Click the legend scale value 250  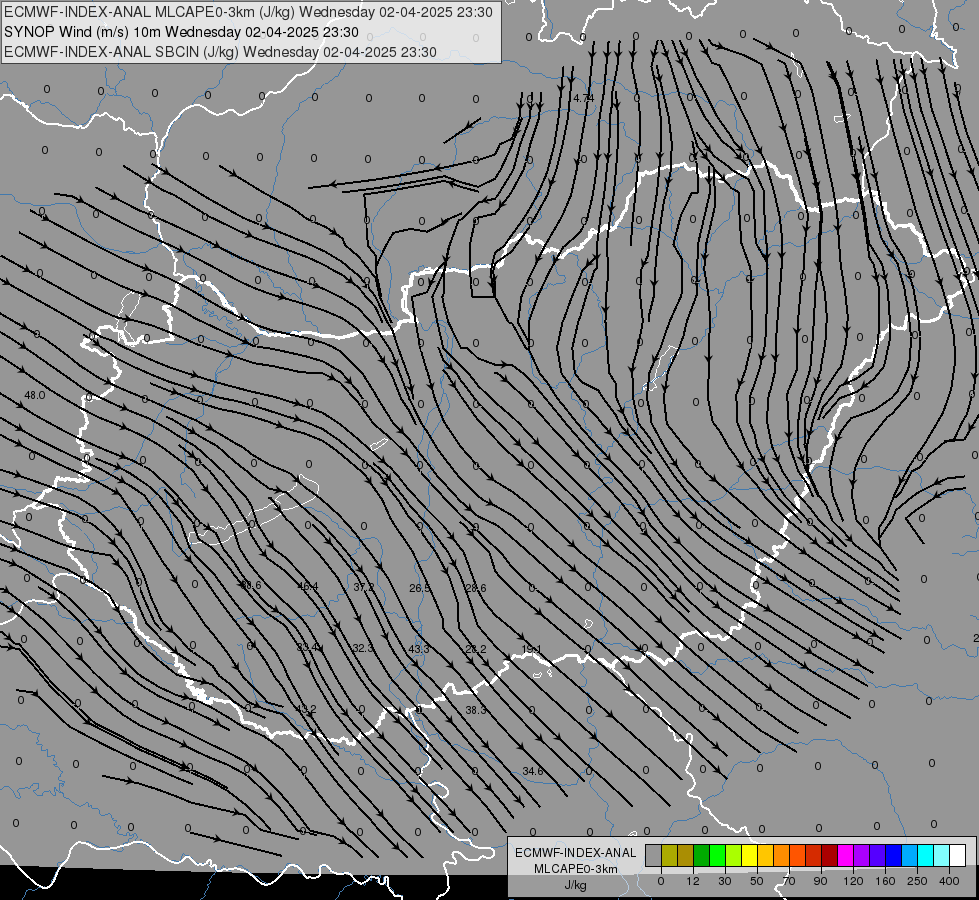tap(917, 881)
